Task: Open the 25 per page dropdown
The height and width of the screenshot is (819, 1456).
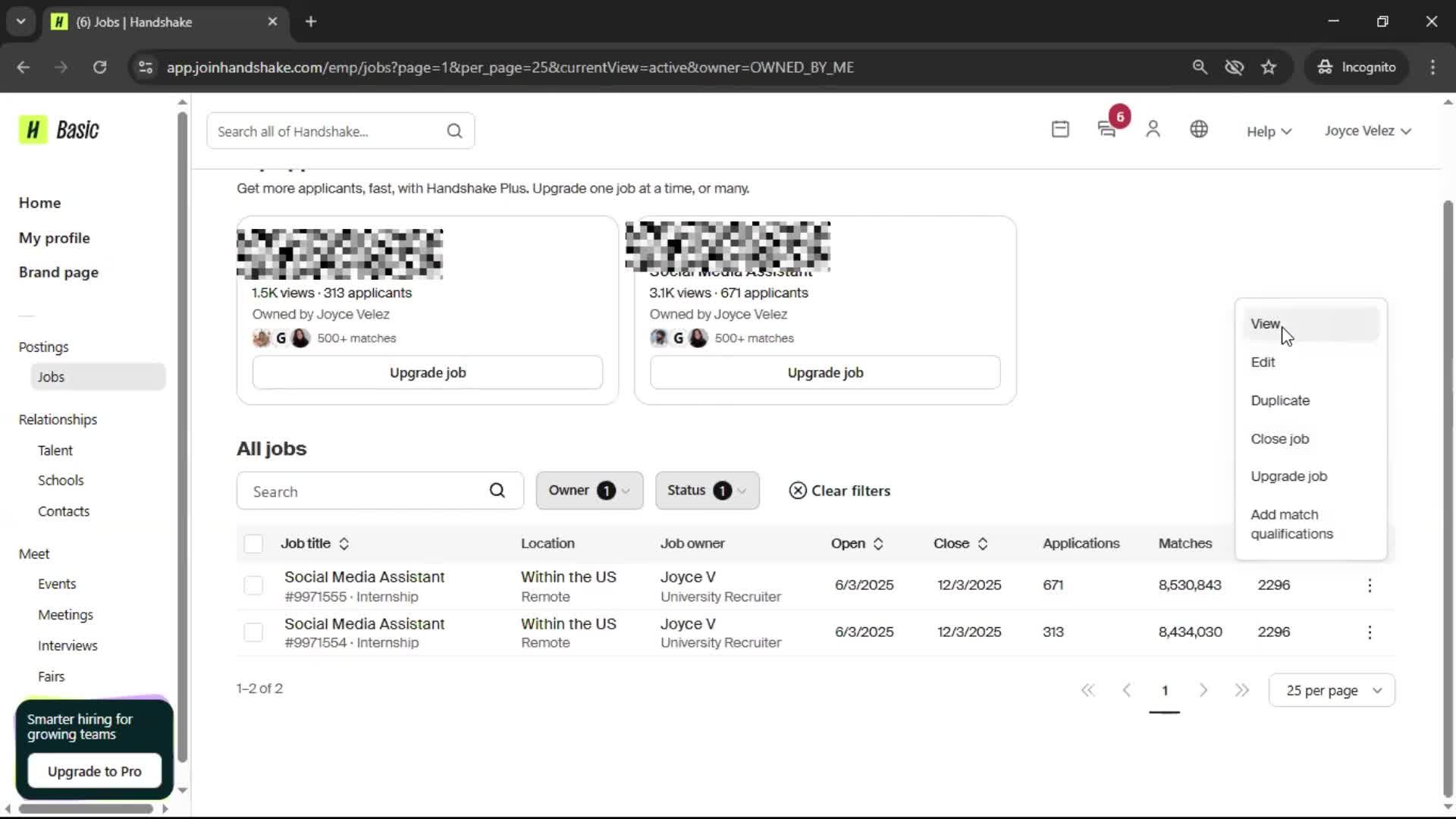Action: point(1332,690)
